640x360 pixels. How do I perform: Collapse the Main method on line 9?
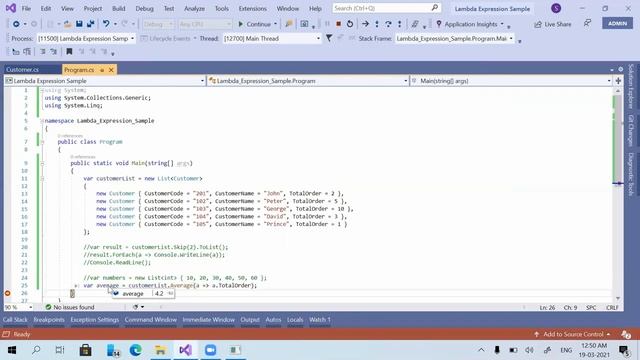[42, 163]
